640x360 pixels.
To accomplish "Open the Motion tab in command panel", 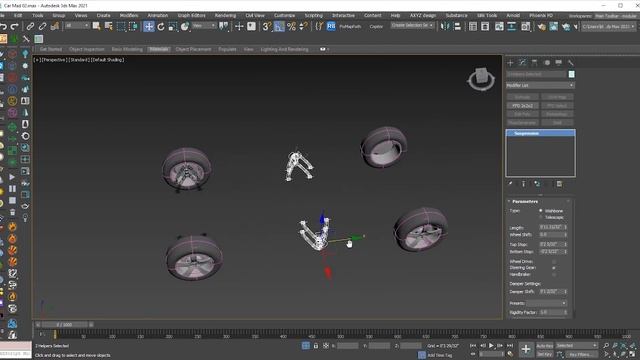I will [547, 62].
